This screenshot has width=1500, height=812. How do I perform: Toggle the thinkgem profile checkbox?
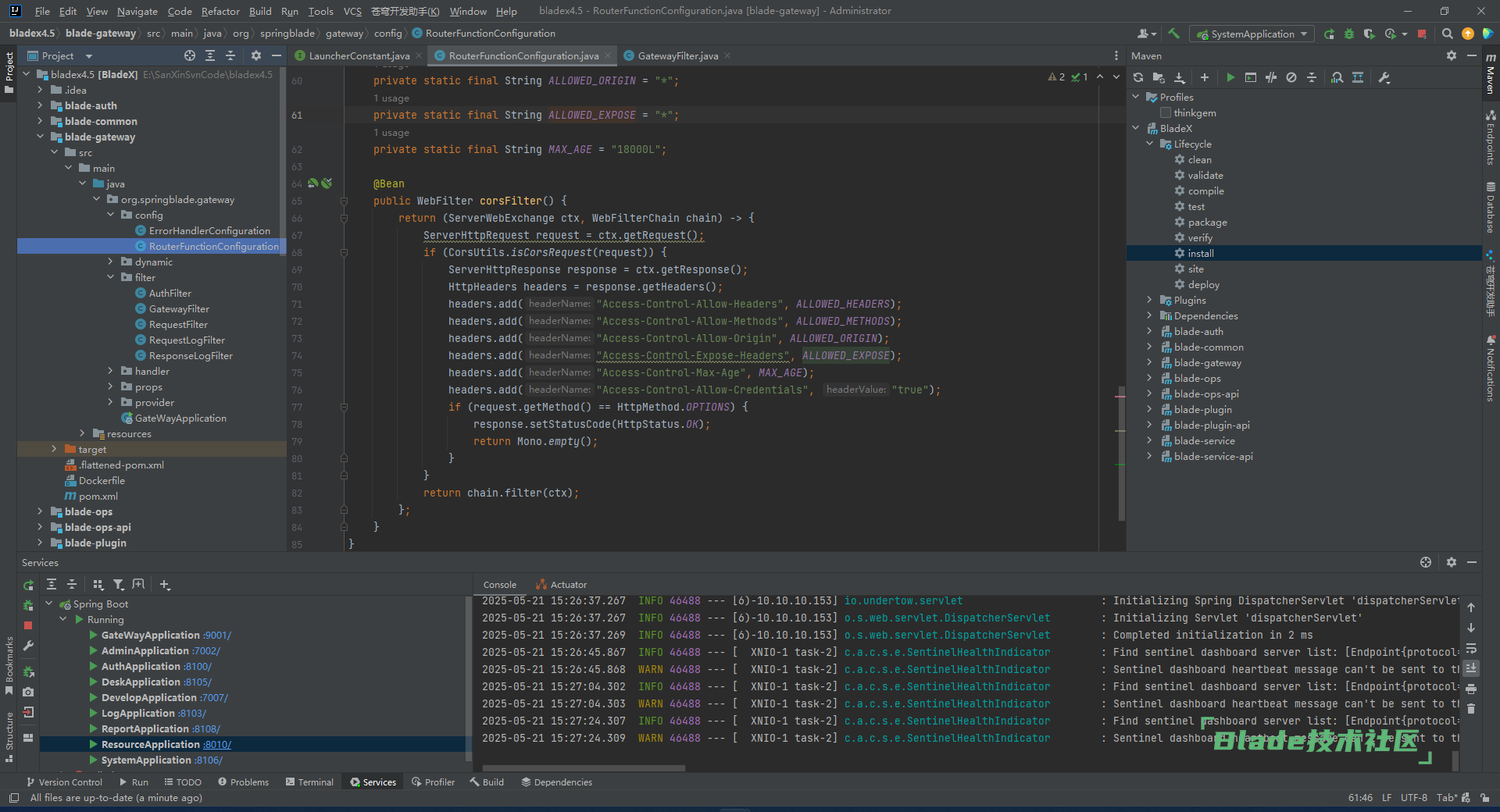coord(1166,113)
